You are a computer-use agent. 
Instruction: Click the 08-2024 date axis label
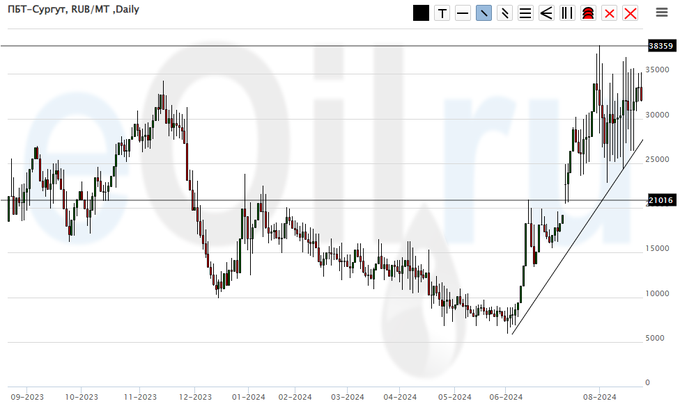coord(599,396)
